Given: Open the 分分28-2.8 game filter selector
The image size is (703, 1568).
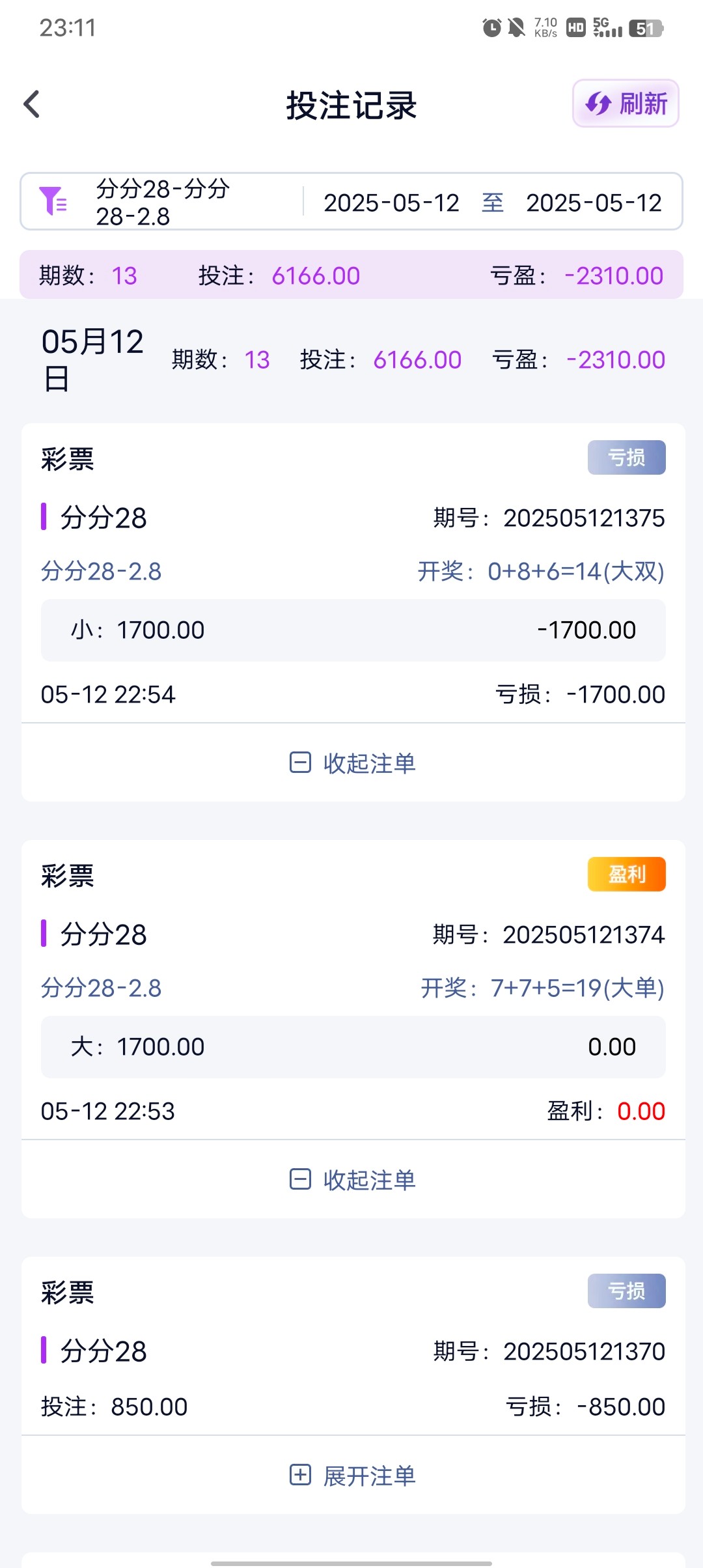Looking at the screenshot, I should pos(163,203).
